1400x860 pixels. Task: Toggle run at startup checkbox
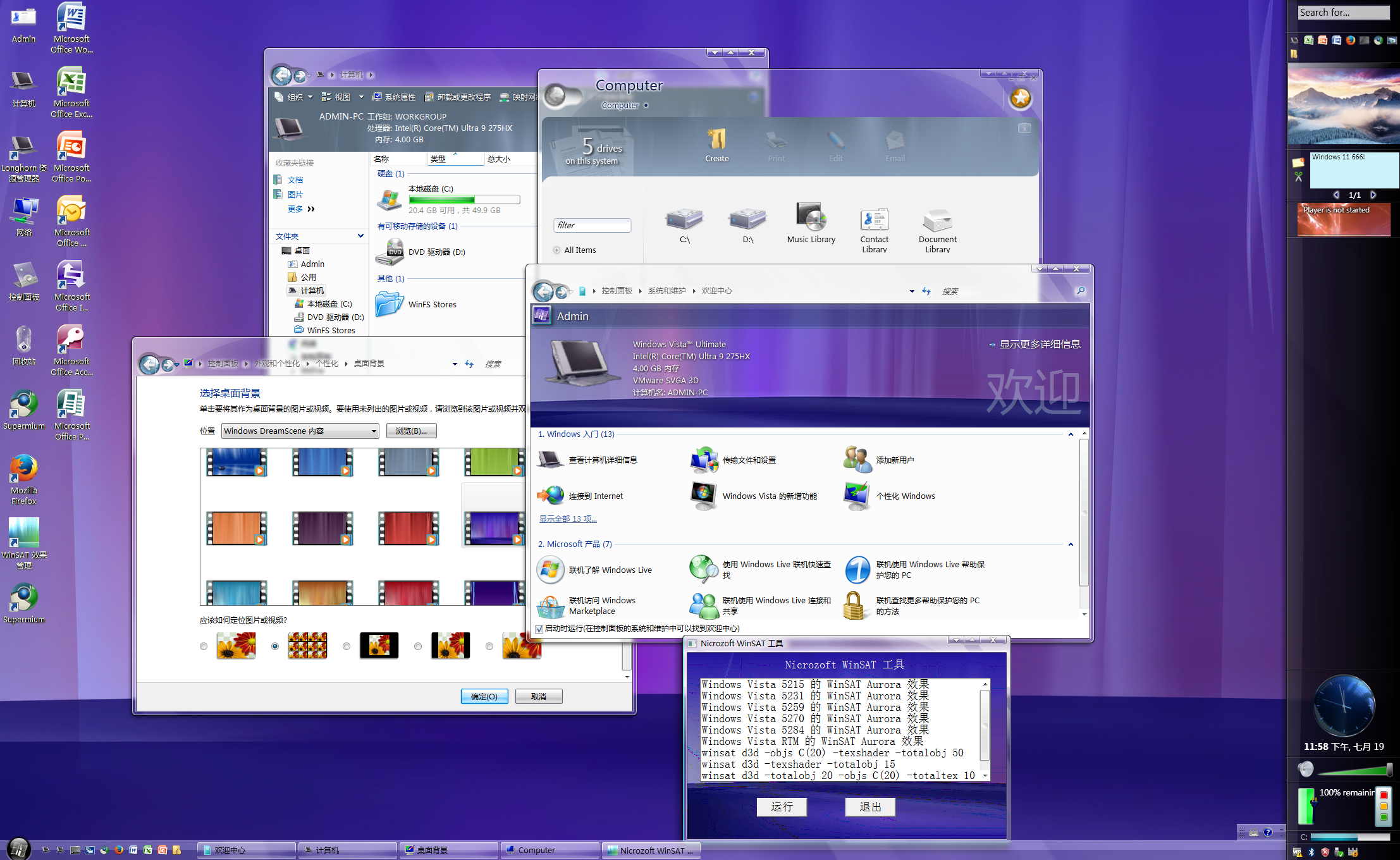[539, 629]
